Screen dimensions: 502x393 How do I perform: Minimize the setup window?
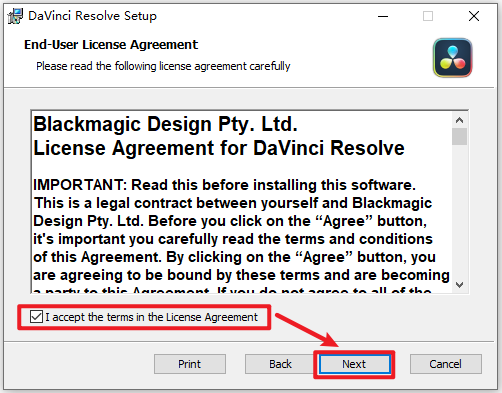[383, 16]
